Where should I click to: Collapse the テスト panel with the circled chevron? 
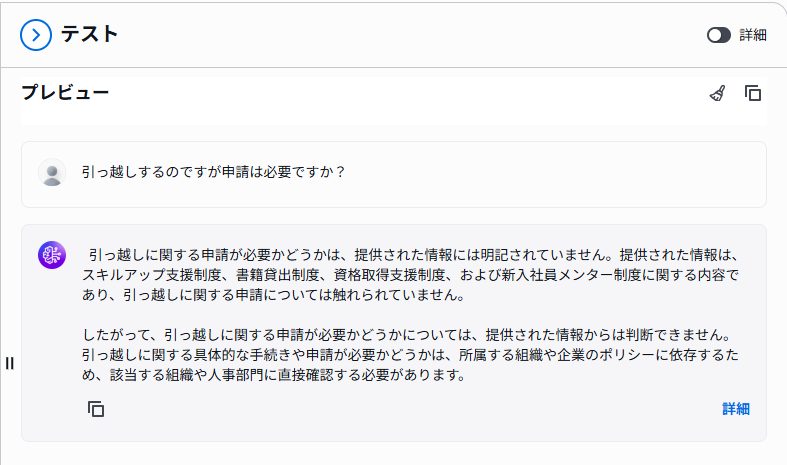pyautogui.click(x=36, y=35)
